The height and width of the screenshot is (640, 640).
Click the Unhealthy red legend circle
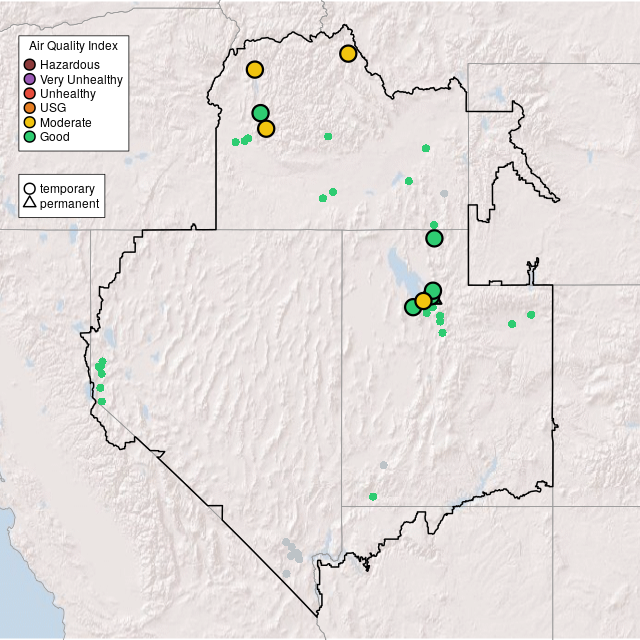30,94
